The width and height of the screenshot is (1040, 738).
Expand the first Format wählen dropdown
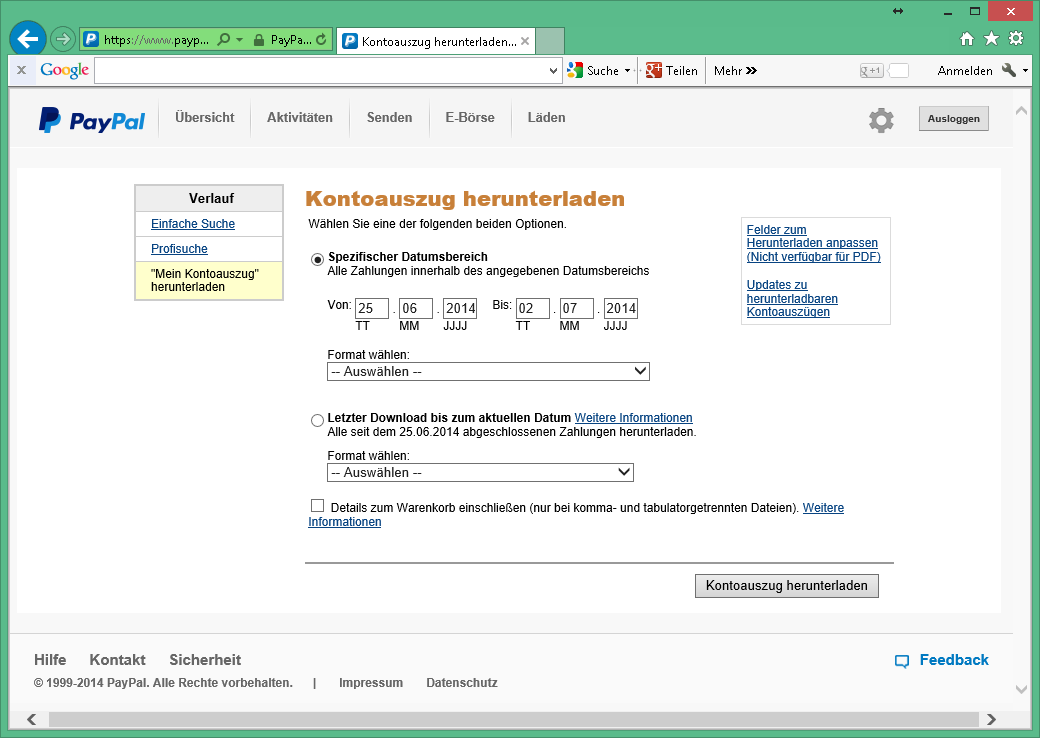488,372
